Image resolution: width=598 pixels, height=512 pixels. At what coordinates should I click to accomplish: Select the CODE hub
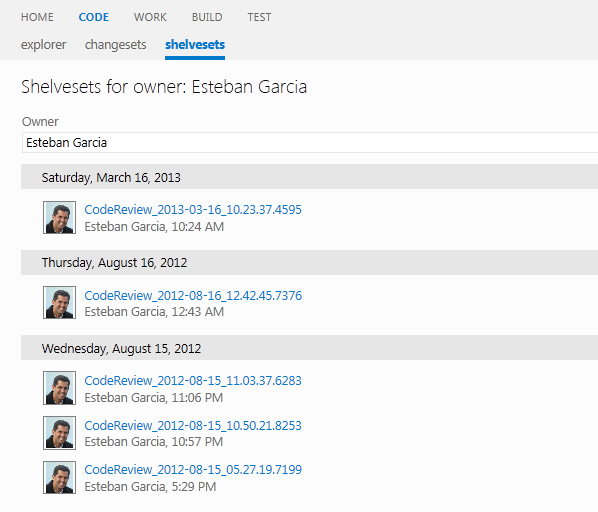coord(93,17)
